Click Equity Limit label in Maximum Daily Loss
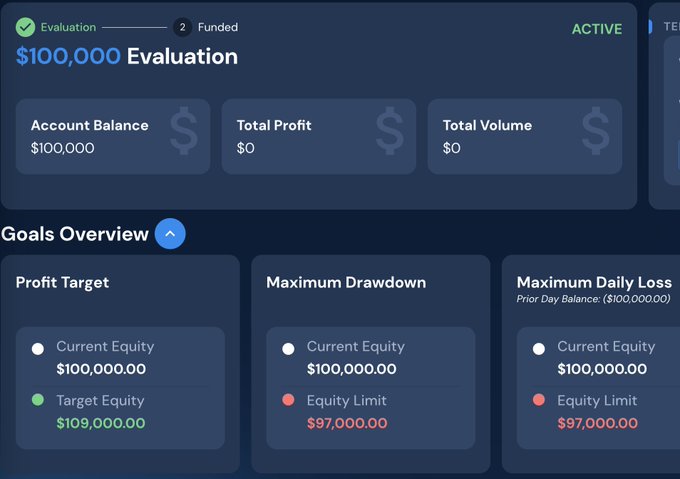 pyautogui.click(x=597, y=401)
